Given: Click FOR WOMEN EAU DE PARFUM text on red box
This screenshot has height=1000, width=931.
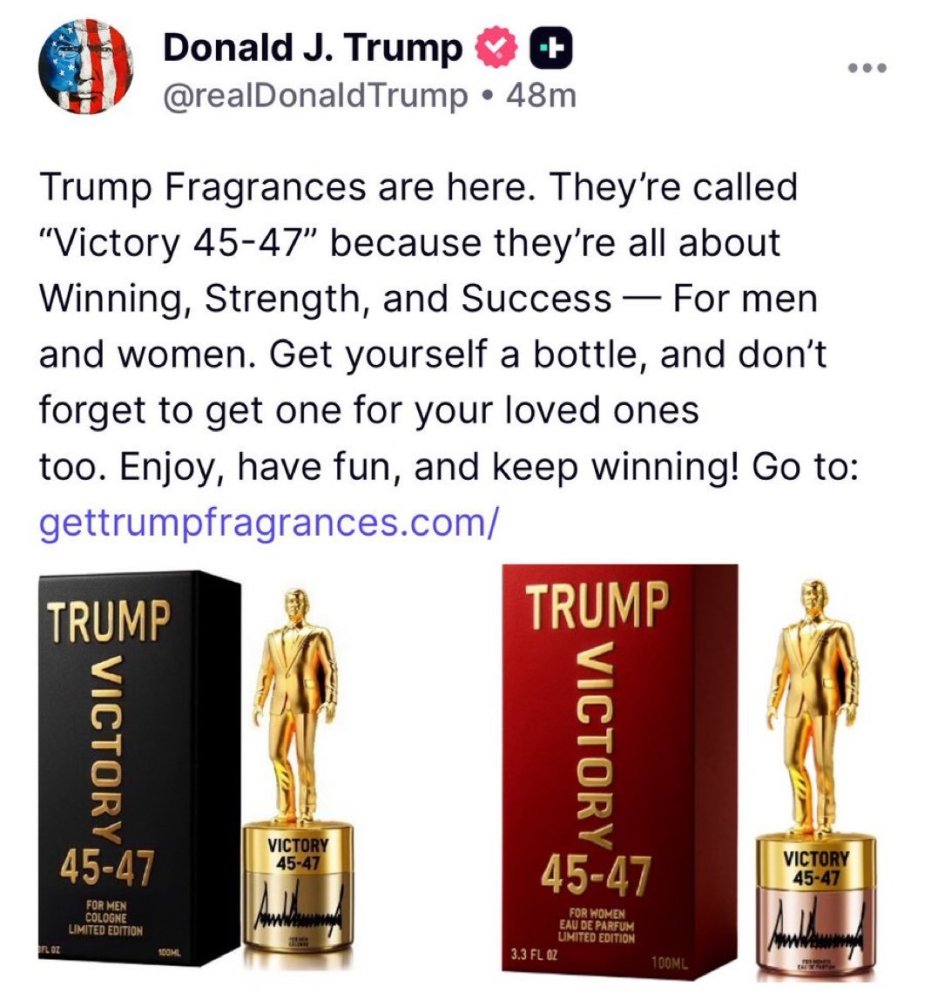Looking at the screenshot, I should (x=596, y=925).
